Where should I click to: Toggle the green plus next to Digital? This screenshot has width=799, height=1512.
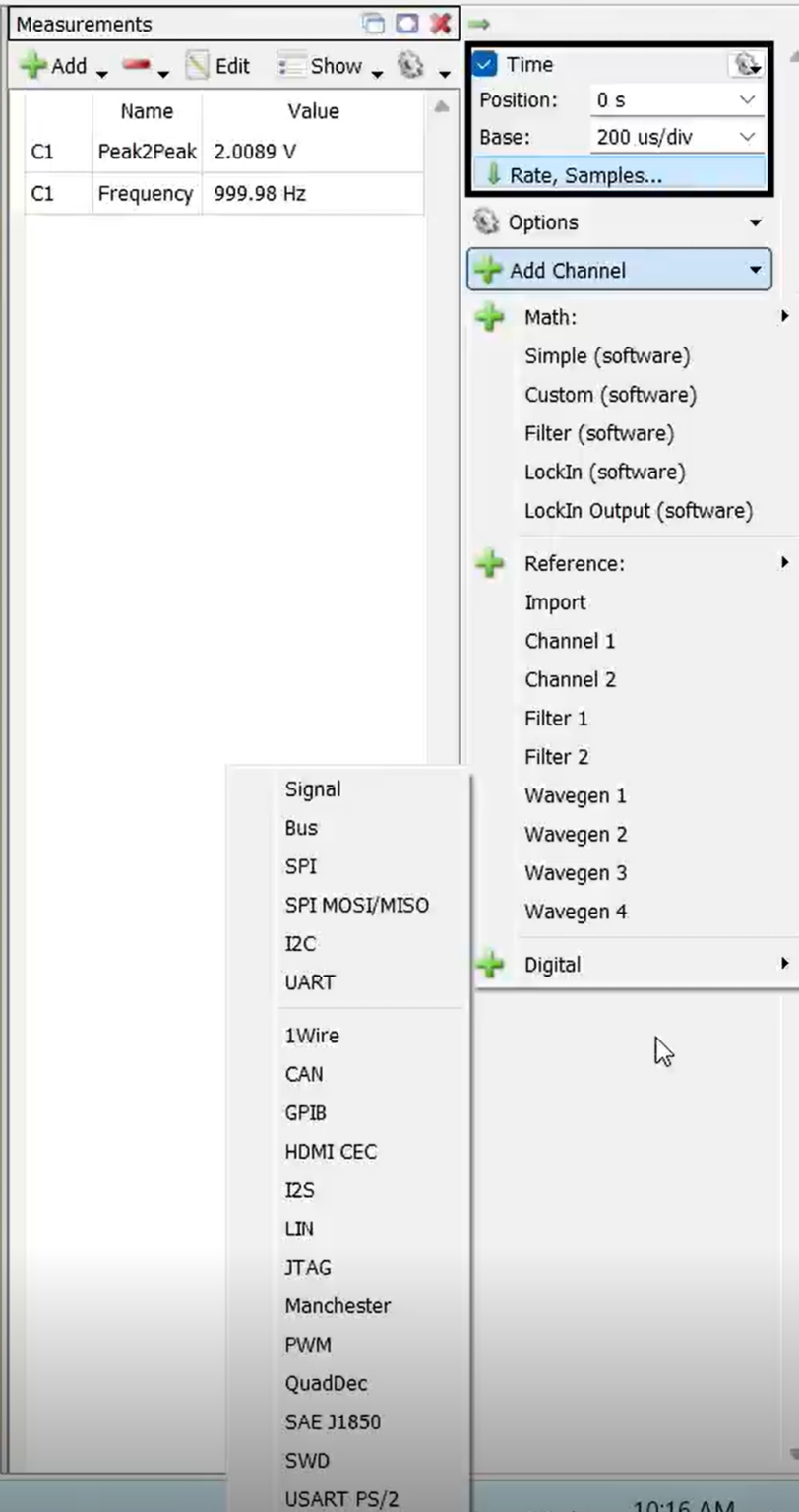click(489, 965)
